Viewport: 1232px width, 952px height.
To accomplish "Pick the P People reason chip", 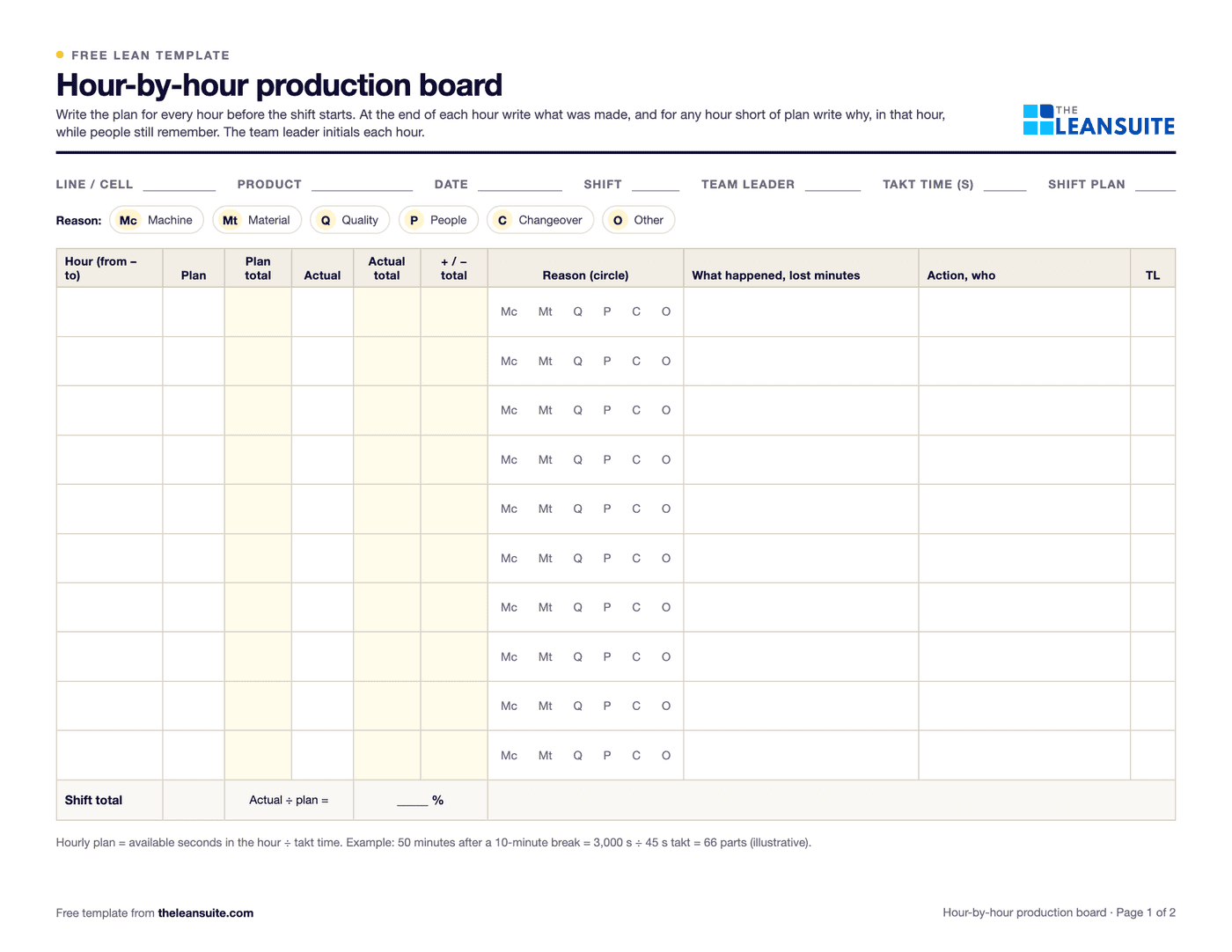I will click(x=438, y=220).
